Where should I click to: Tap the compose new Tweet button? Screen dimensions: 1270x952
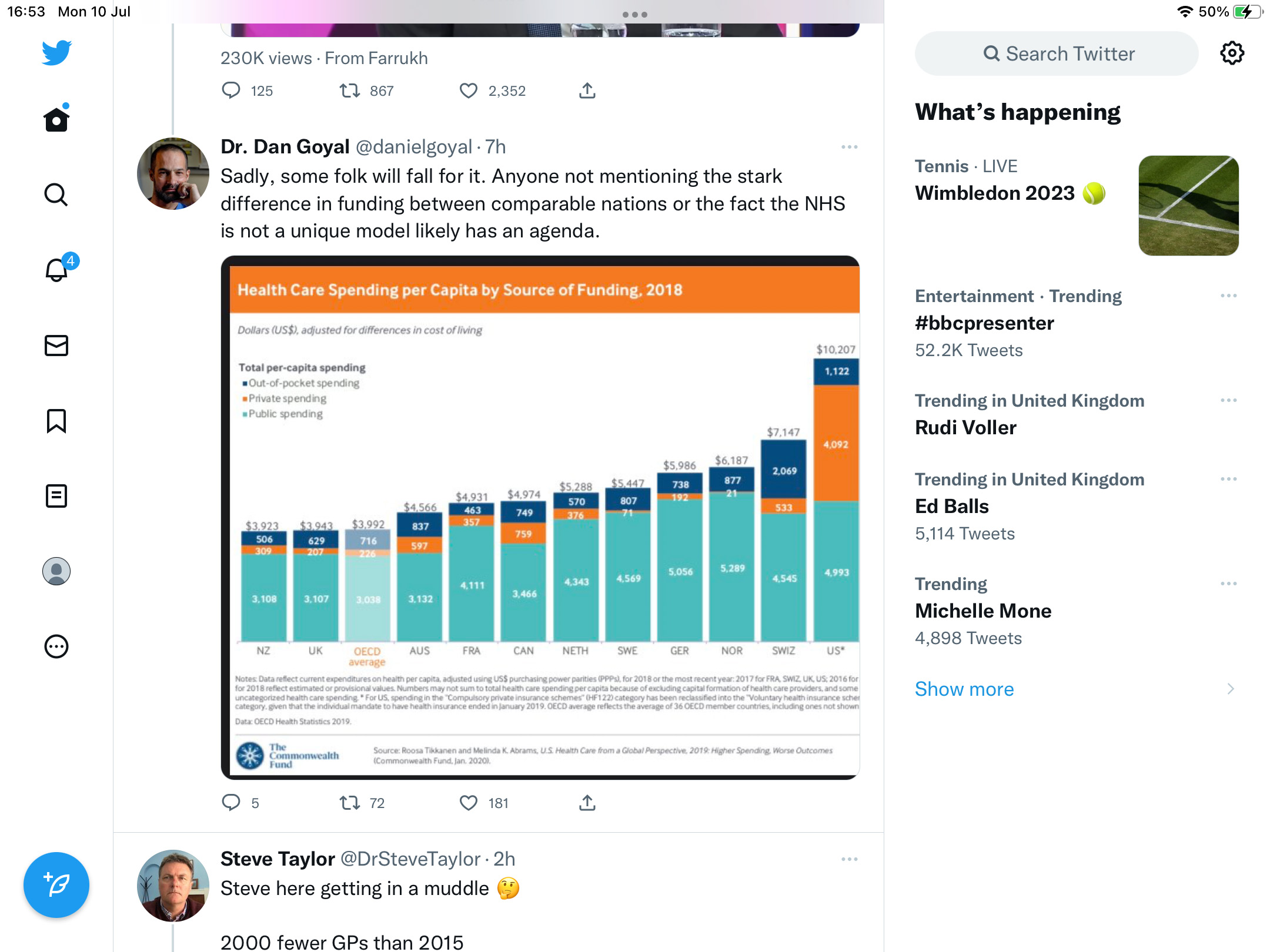coord(56,885)
